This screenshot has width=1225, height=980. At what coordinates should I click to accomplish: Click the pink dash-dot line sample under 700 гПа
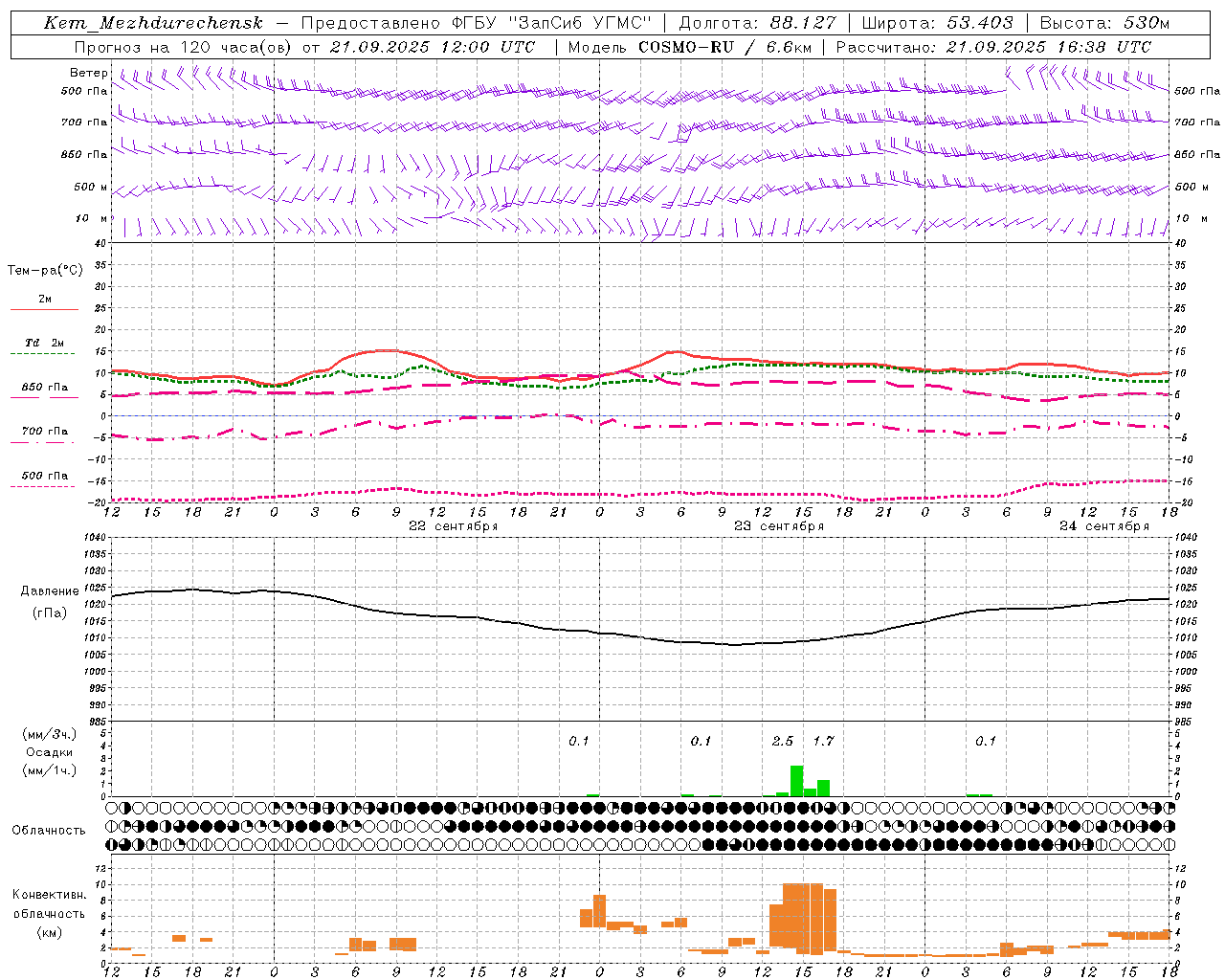coord(43,442)
